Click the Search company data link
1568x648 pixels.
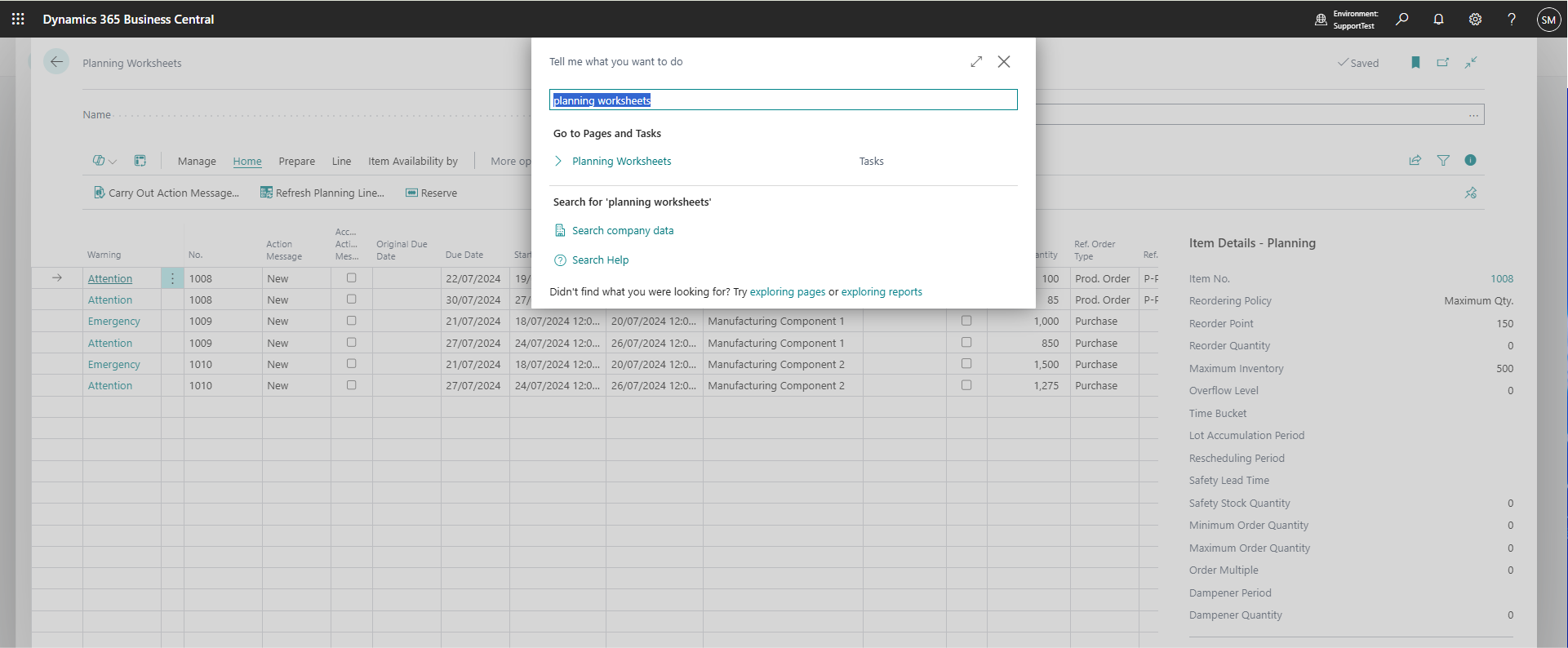coord(622,231)
